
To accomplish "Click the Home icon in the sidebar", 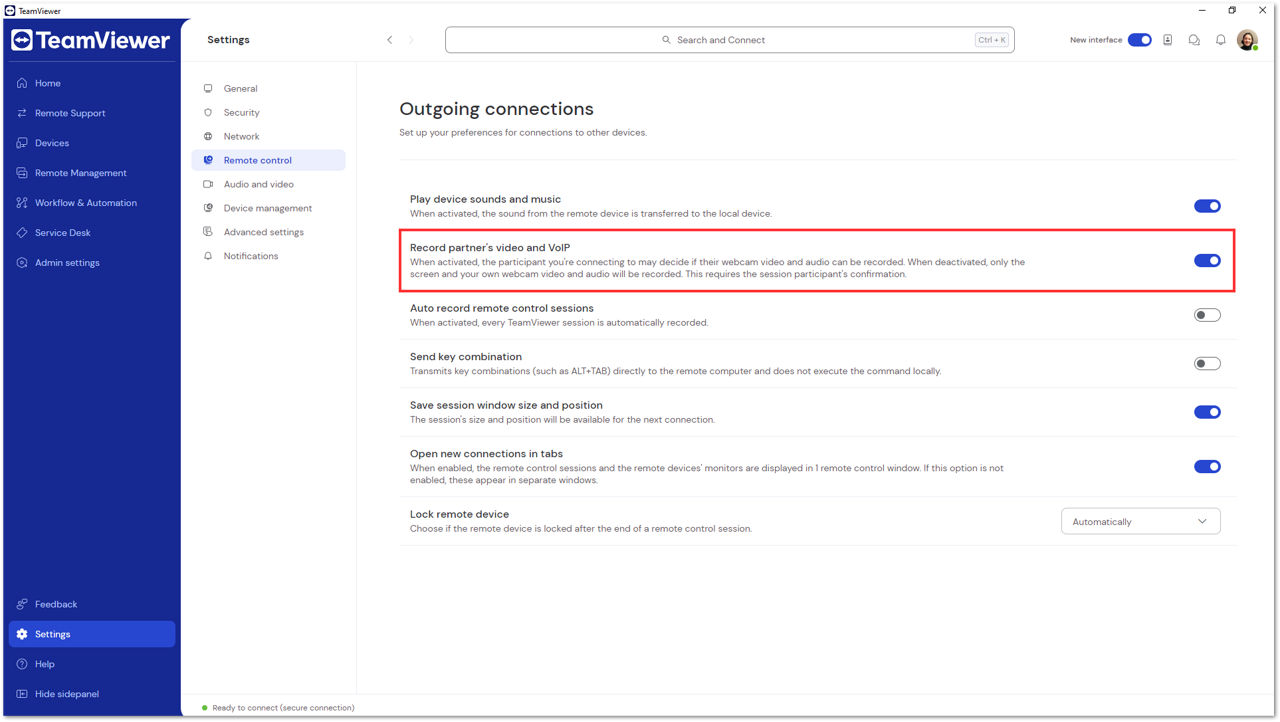I will pos(22,83).
